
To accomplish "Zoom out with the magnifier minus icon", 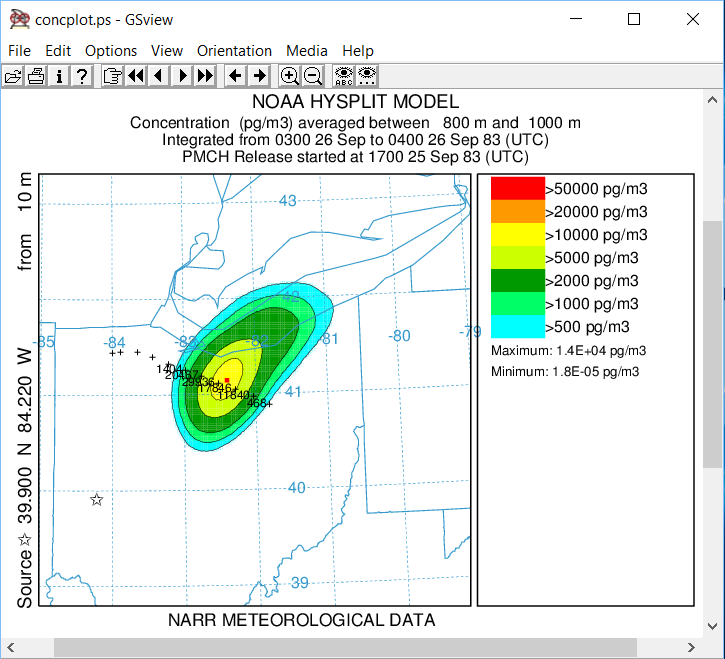I will (x=312, y=75).
